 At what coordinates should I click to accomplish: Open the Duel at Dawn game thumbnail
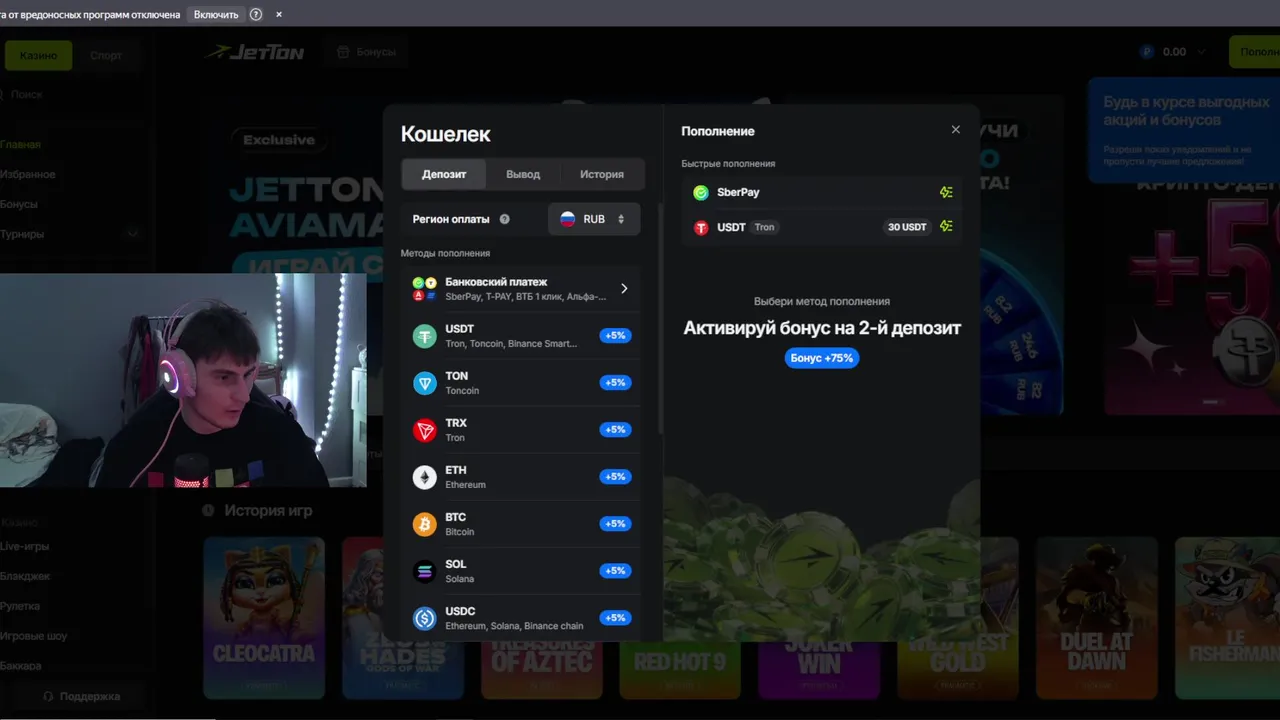(1096, 618)
